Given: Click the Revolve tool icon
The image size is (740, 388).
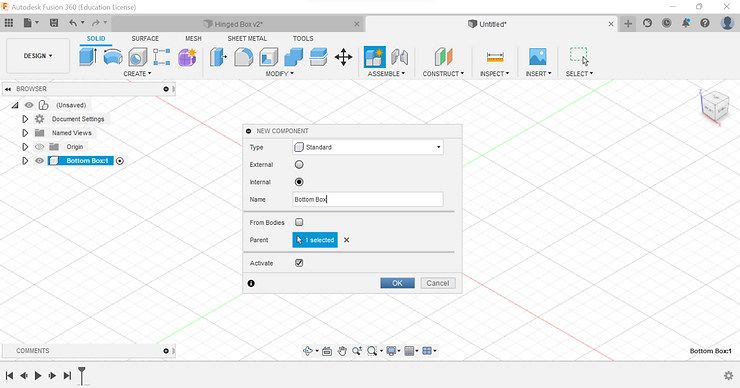Looking at the screenshot, I should coord(113,57).
